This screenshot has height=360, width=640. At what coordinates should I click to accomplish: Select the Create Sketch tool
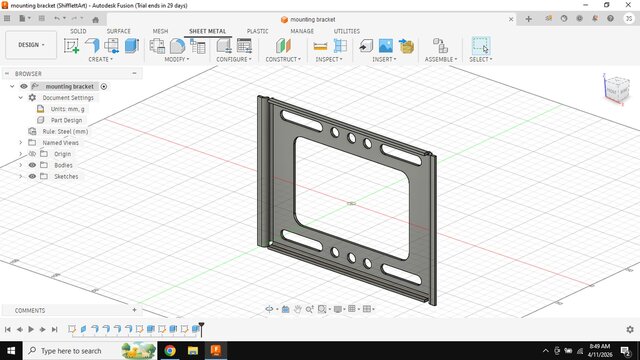click(x=71, y=46)
